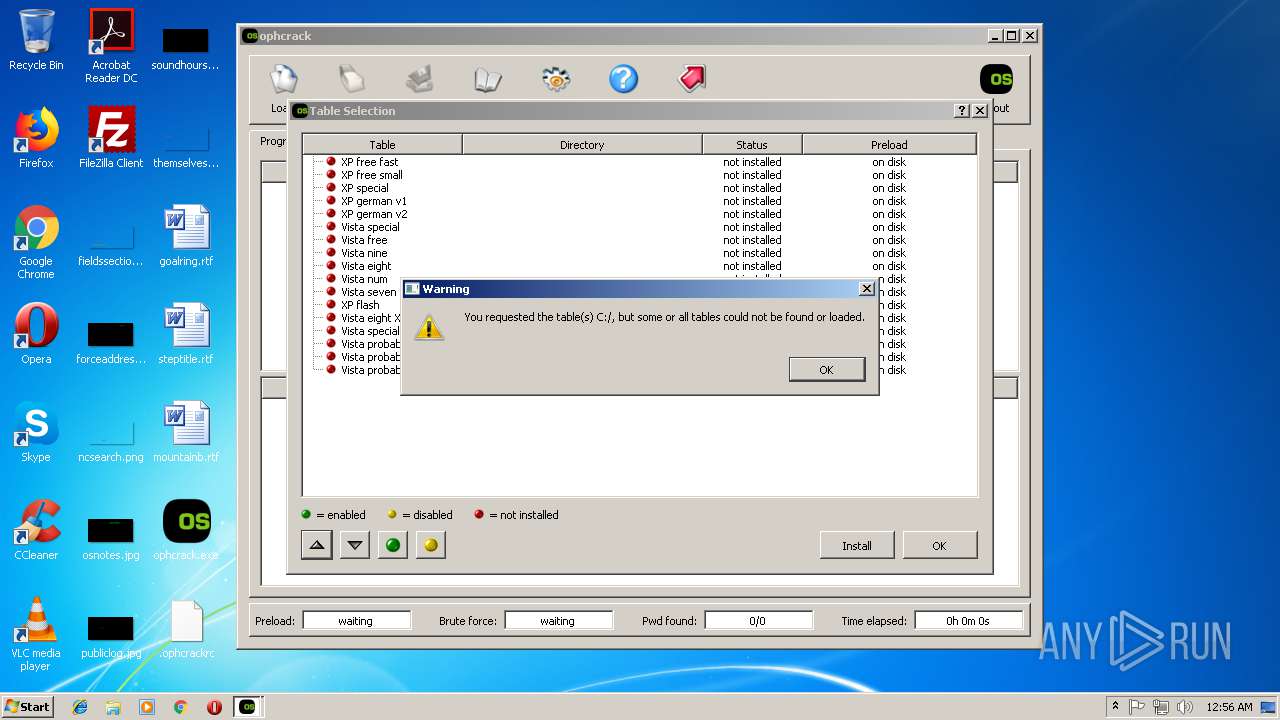Click the ophcrack taskbar button
Viewport: 1280px width, 720px height.
point(247,707)
